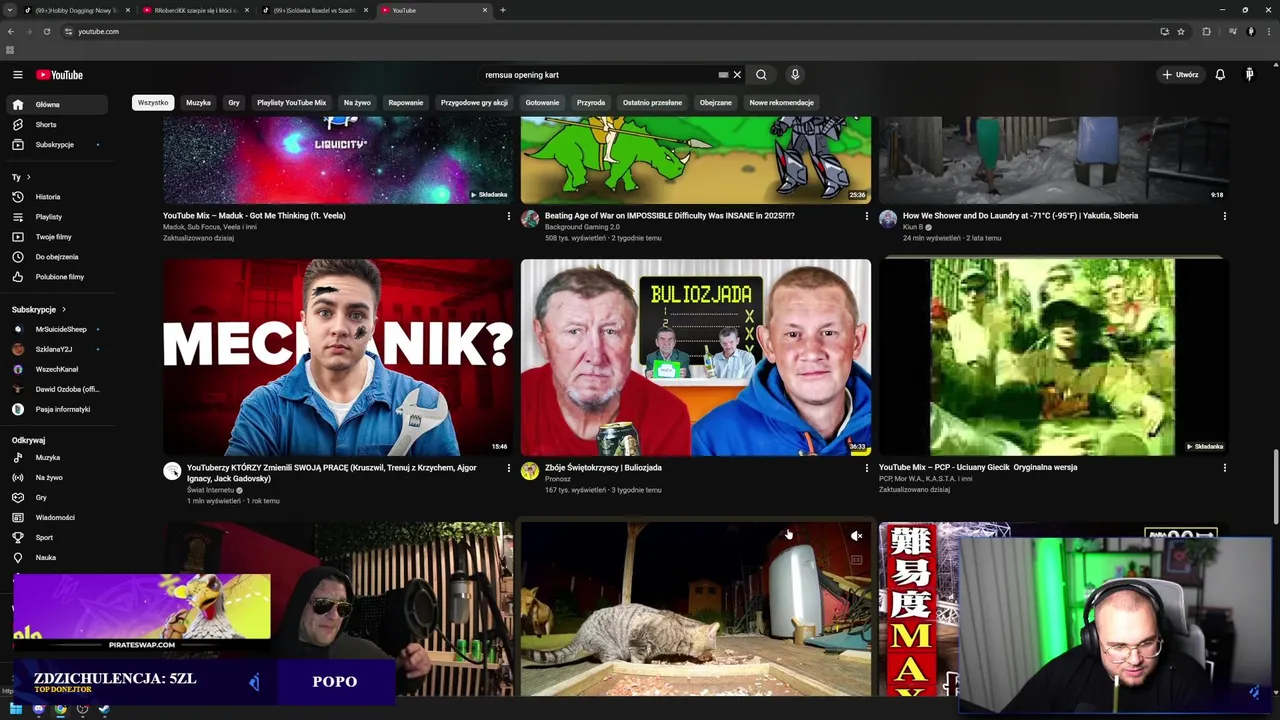Open Polubione filmy liked videos

click(58, 277)
